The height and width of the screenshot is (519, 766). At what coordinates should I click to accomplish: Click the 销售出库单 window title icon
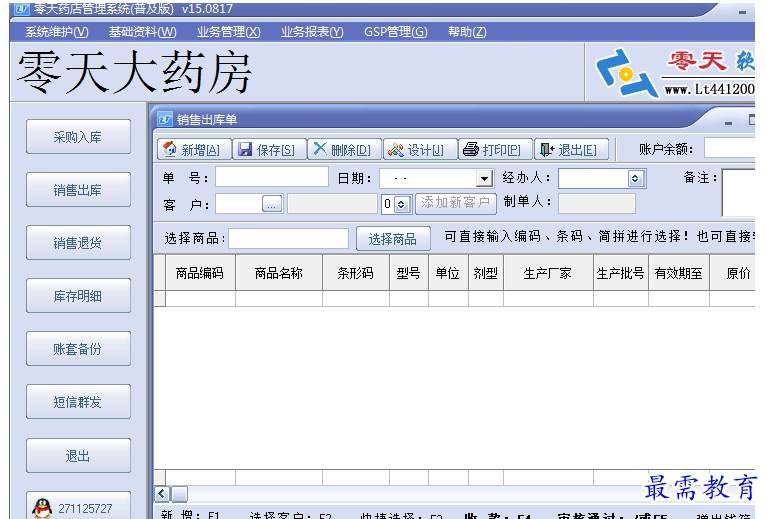[165, 119]
